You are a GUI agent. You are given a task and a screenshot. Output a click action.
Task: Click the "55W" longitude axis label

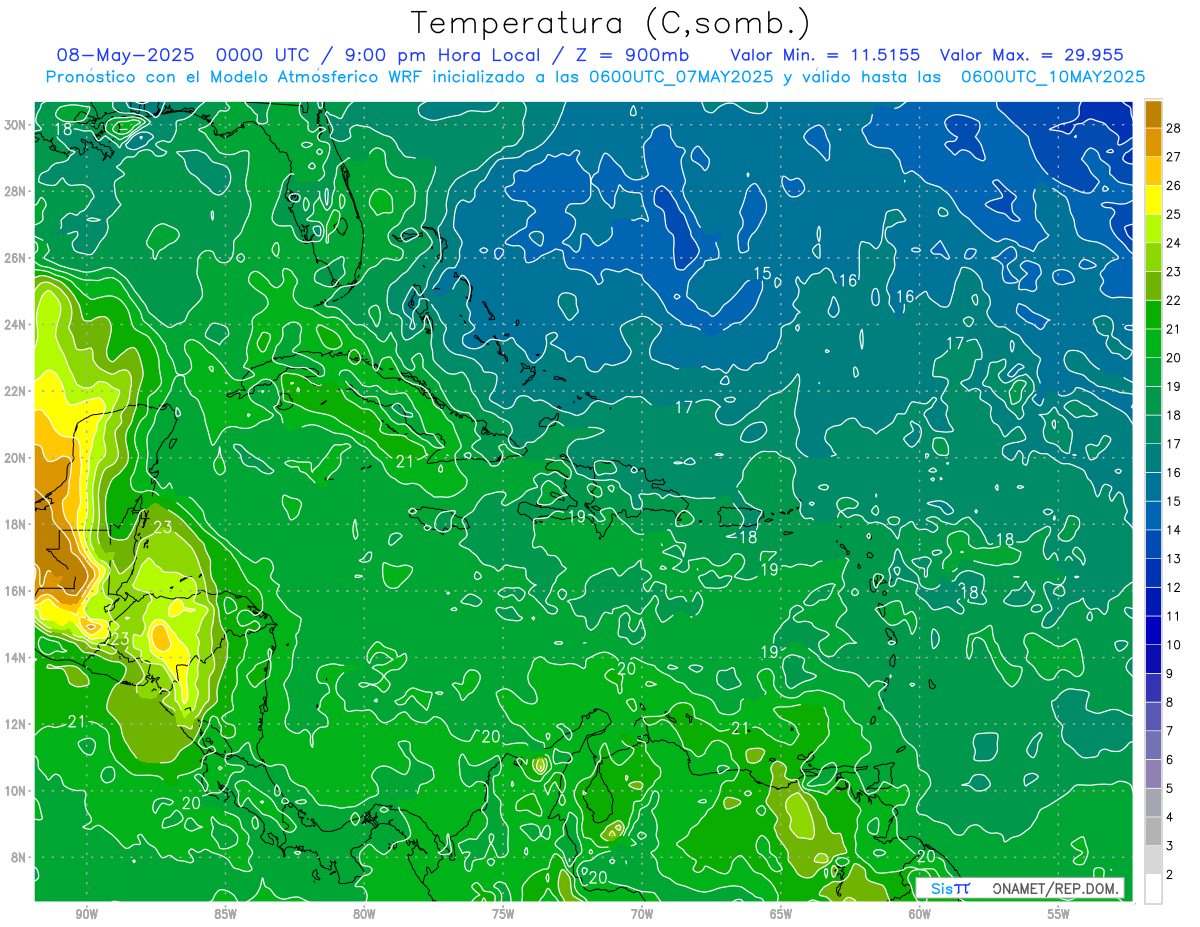coord(1059,914)
